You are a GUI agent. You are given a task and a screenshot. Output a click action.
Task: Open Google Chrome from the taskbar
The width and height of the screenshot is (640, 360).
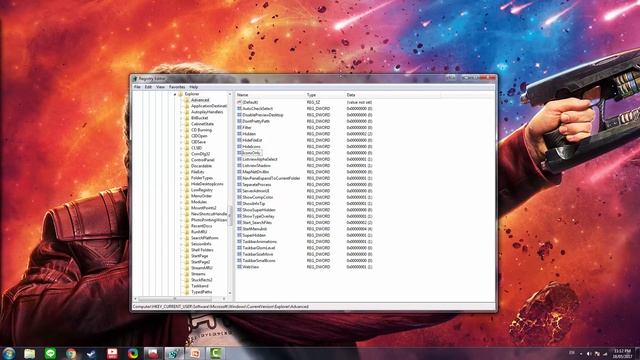pyautogui.click(x=71, y=353)
